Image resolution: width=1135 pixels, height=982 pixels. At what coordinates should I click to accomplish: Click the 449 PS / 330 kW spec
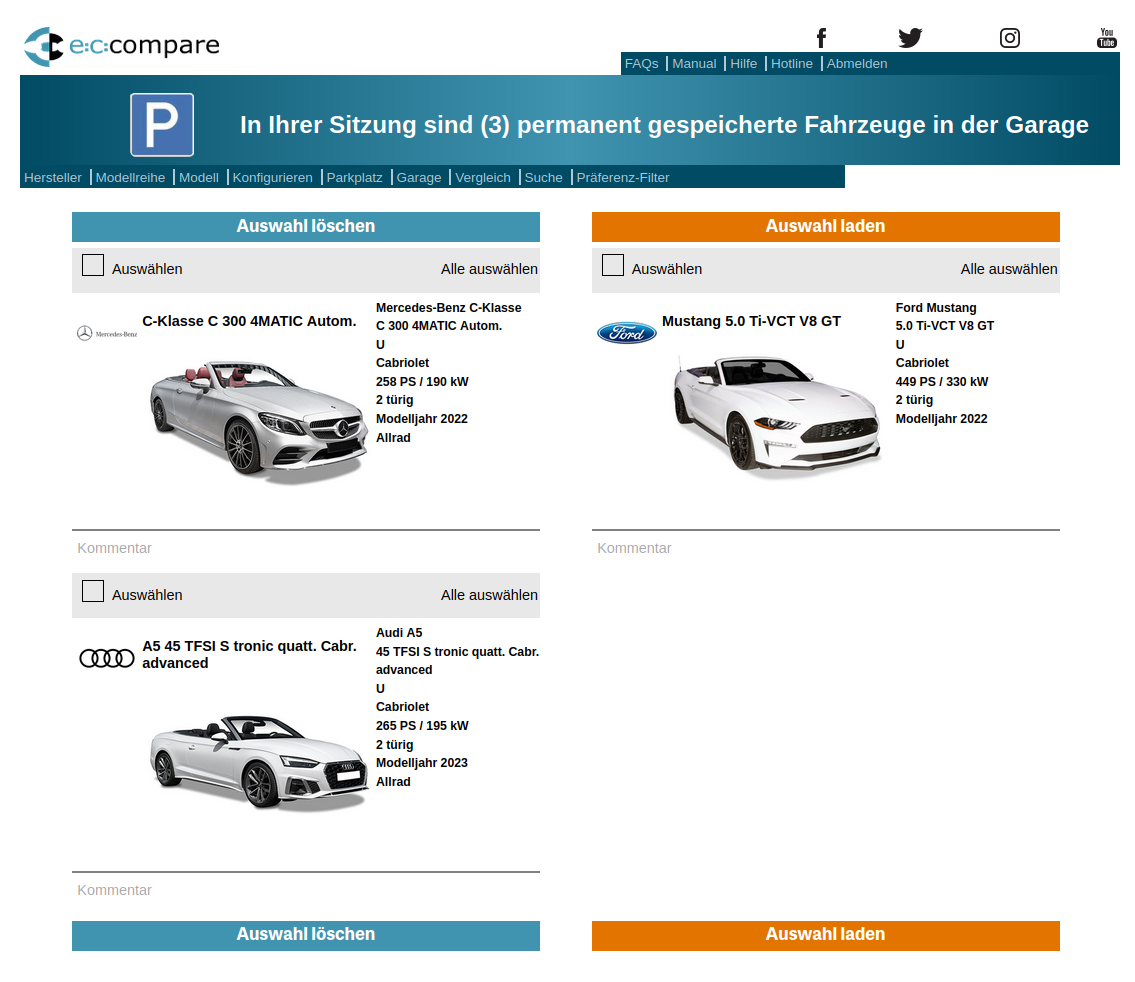[x=942, y=381]
